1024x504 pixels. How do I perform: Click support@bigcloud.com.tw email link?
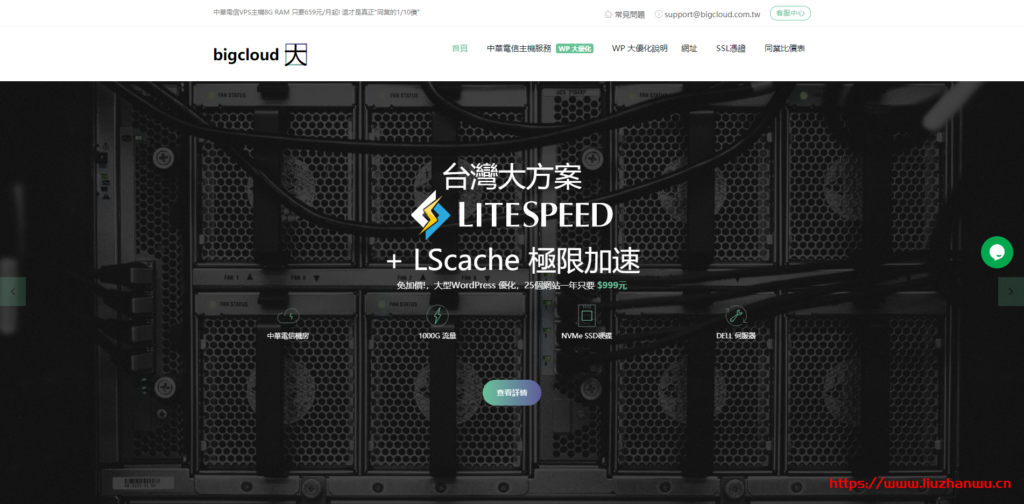tap(707, 14)
